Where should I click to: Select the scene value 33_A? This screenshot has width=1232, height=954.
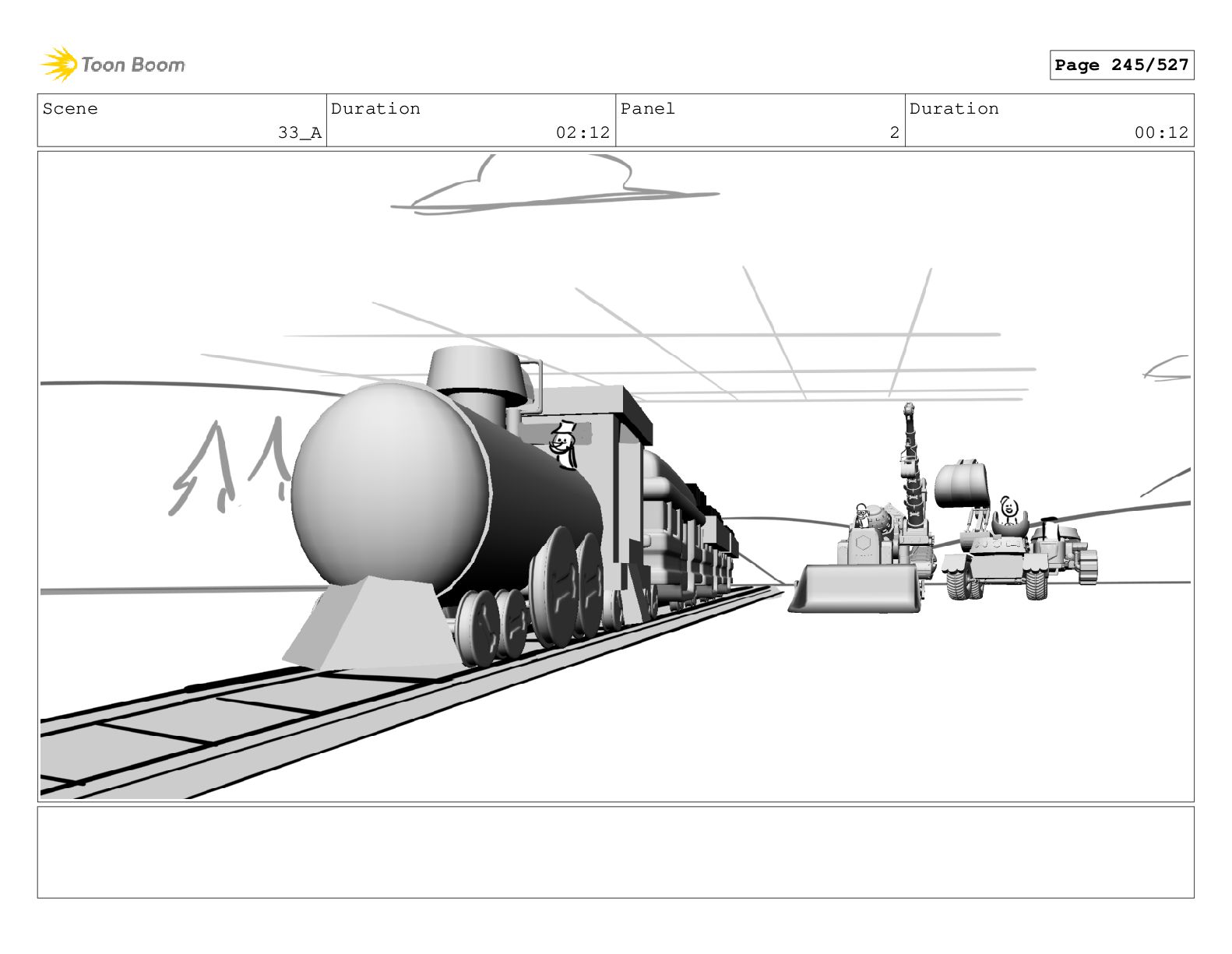coord(300,133)
